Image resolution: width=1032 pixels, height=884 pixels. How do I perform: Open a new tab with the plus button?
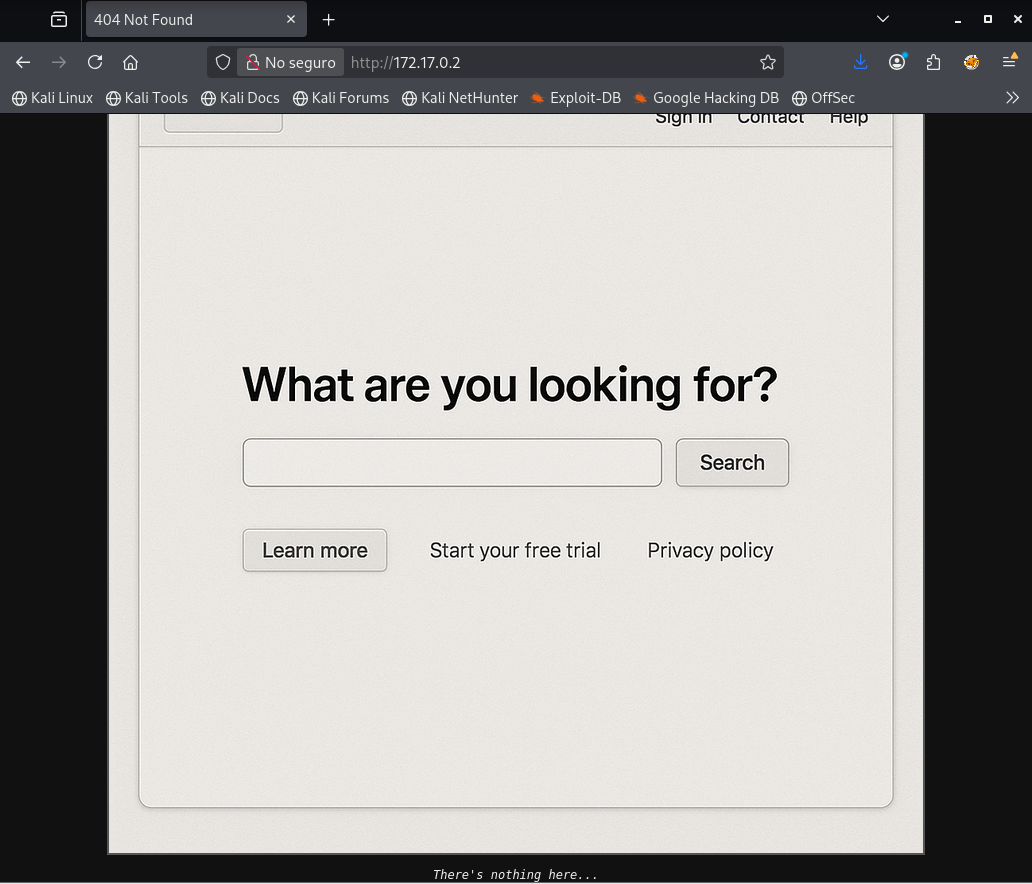(x=328, y=19)
